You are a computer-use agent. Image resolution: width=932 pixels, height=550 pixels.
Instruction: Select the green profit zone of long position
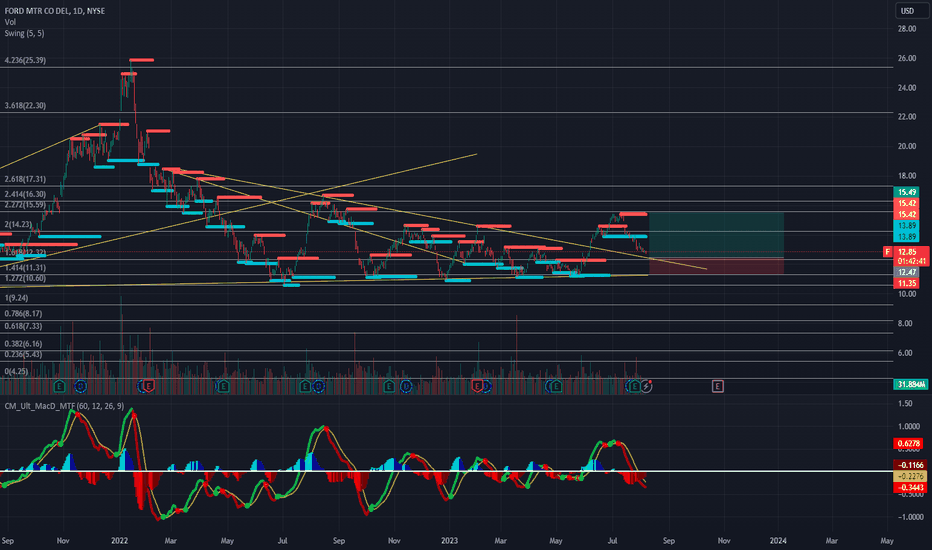click(716, 234)
